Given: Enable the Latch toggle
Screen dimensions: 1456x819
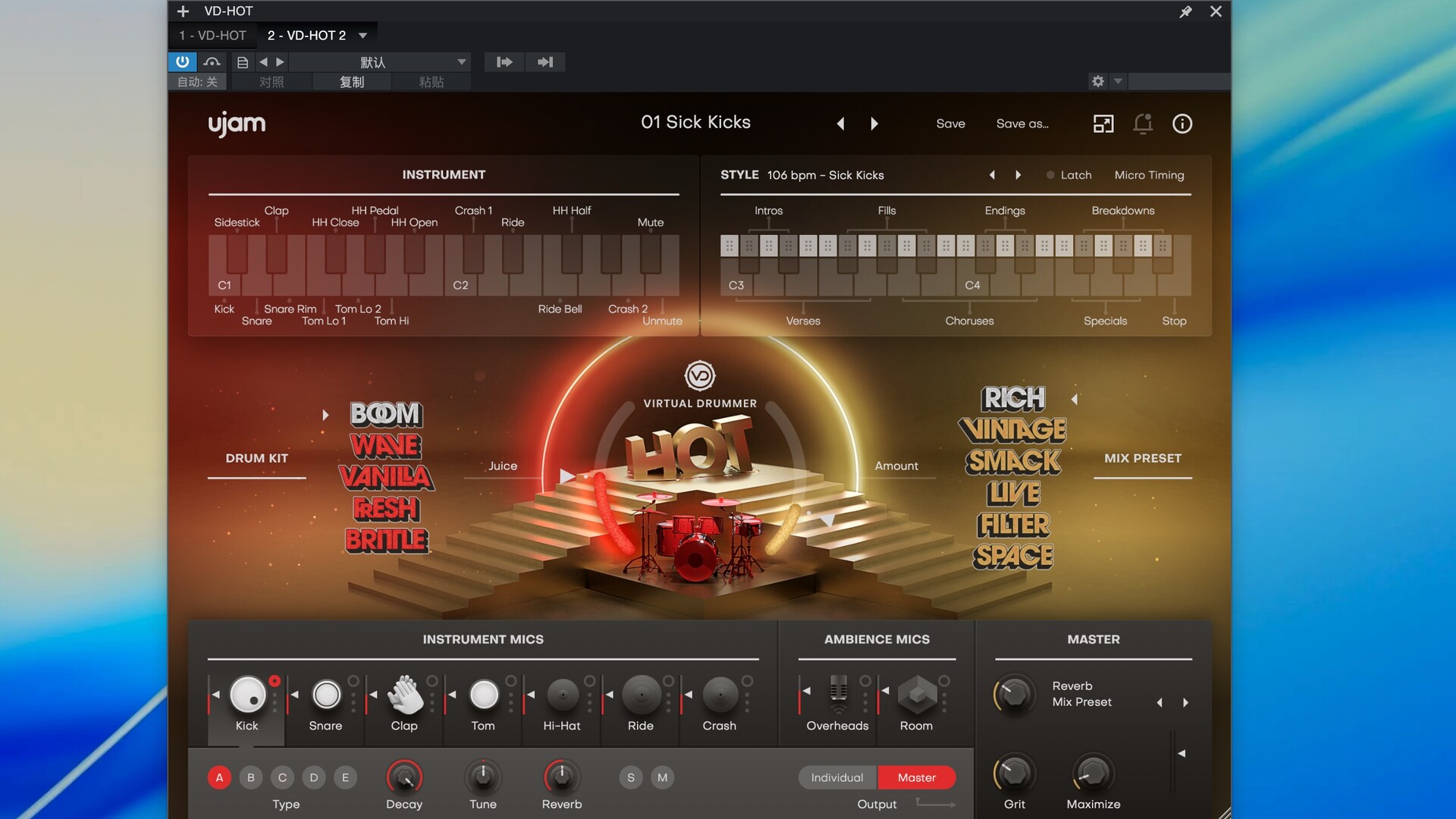Looking at the screenshot, I should coord(1068,175).
